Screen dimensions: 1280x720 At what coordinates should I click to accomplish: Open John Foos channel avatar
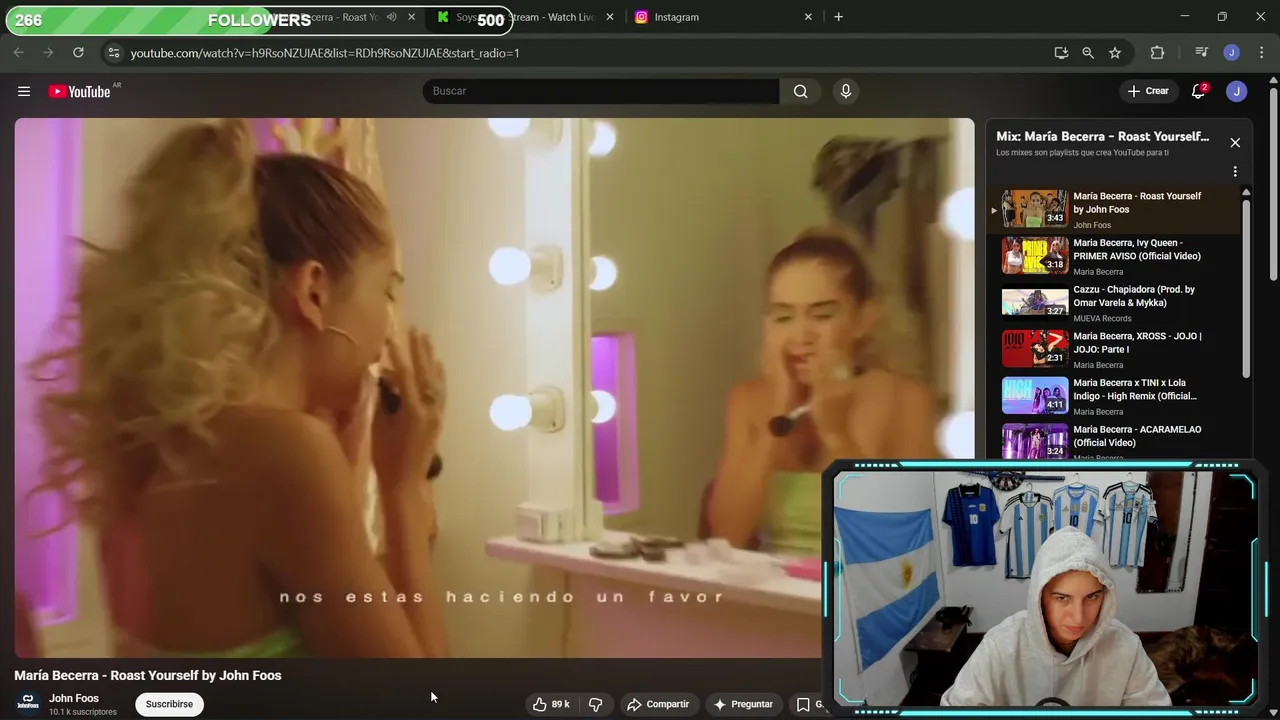pyautogui.click(x=28, y=704)
